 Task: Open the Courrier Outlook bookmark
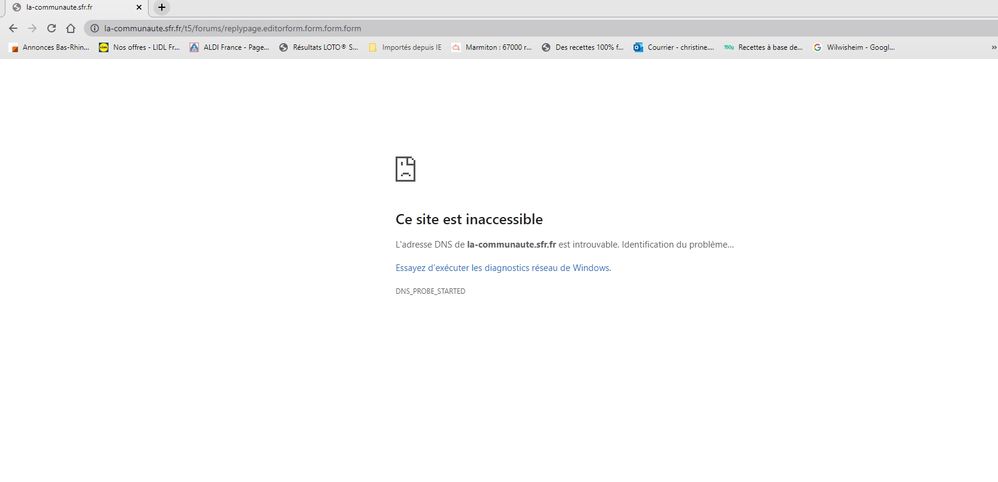pyautogui.click(x=673, y=47)
